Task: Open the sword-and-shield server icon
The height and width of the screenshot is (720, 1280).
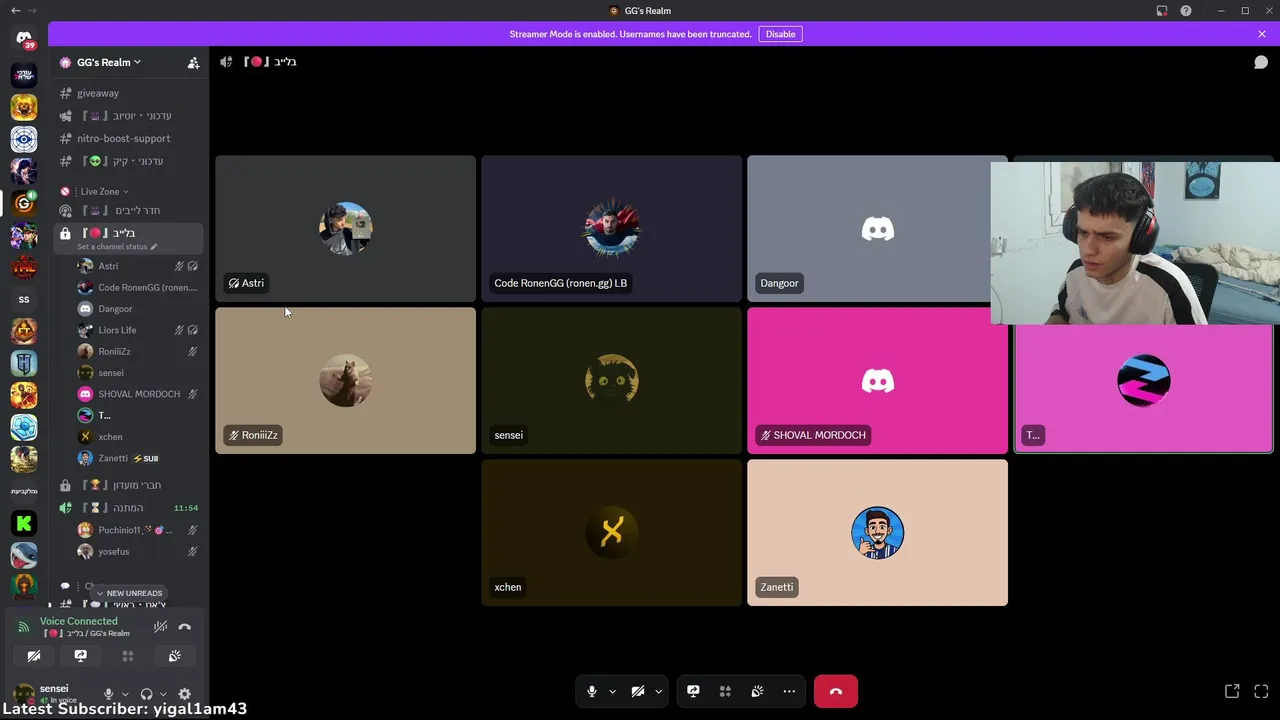Action: [24, 363]
